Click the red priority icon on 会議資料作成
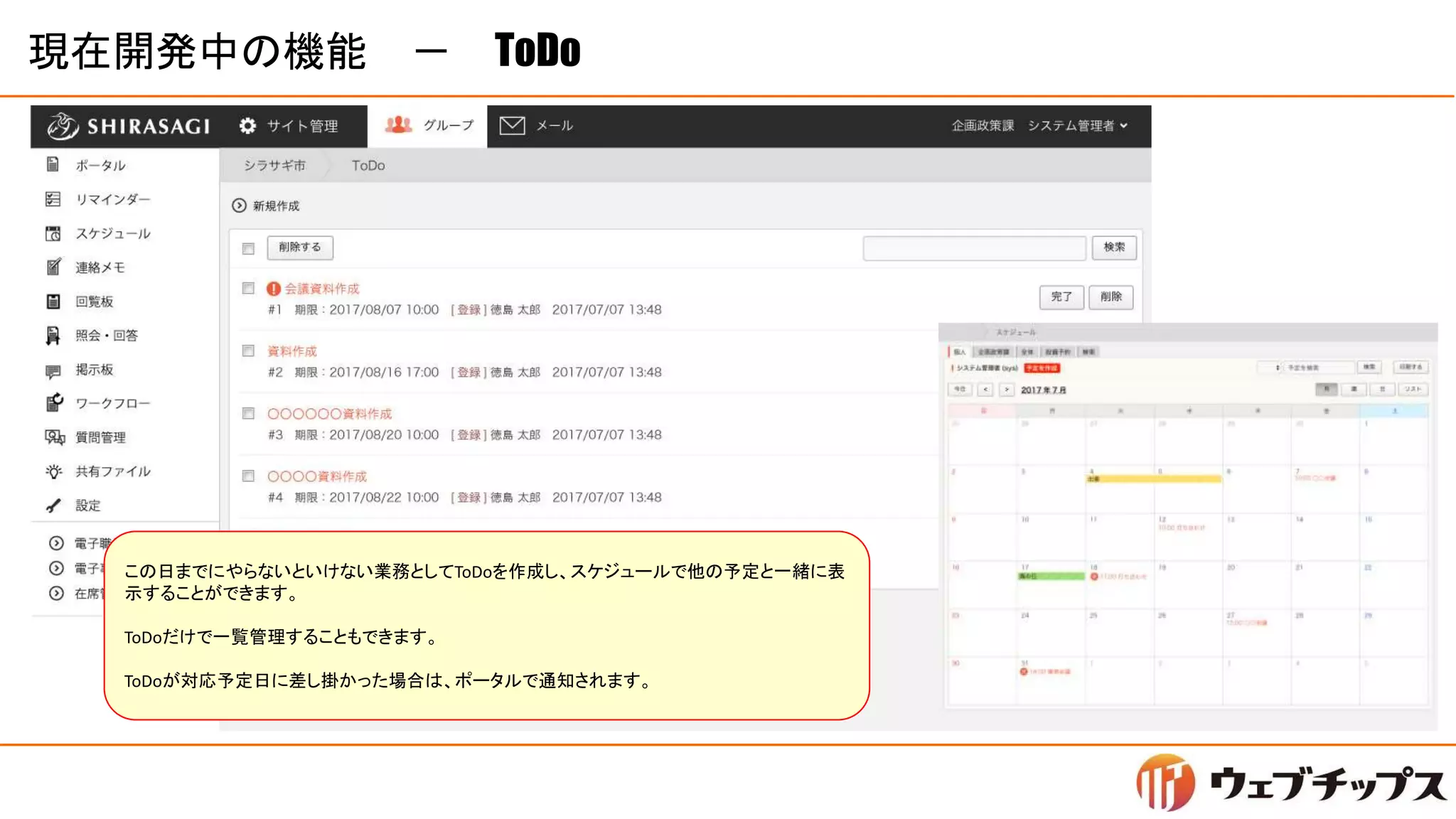The height and width of the screenshot is (819, 1456). [274, 289]
